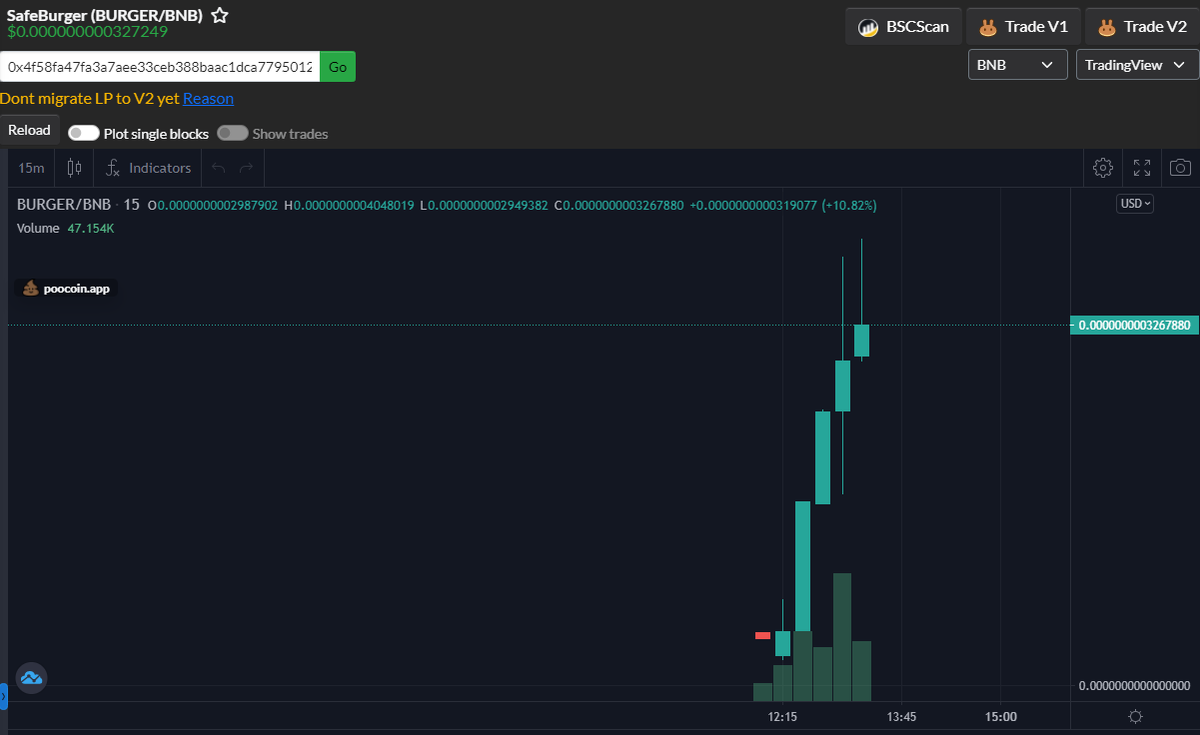The image size is (1200, 735).
Task: Click the BURGER/BNB symbol legend title
Action: [x=63, y=204]
